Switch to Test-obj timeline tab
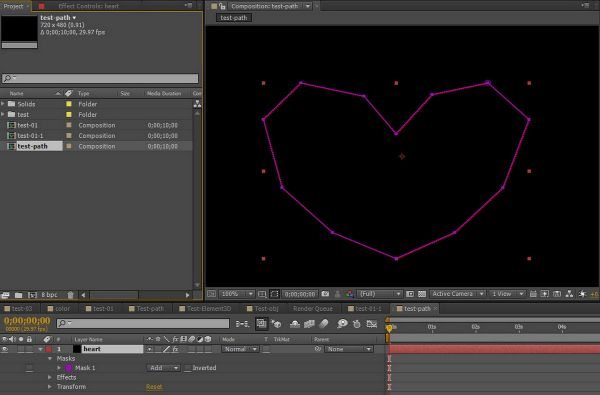 262,308
